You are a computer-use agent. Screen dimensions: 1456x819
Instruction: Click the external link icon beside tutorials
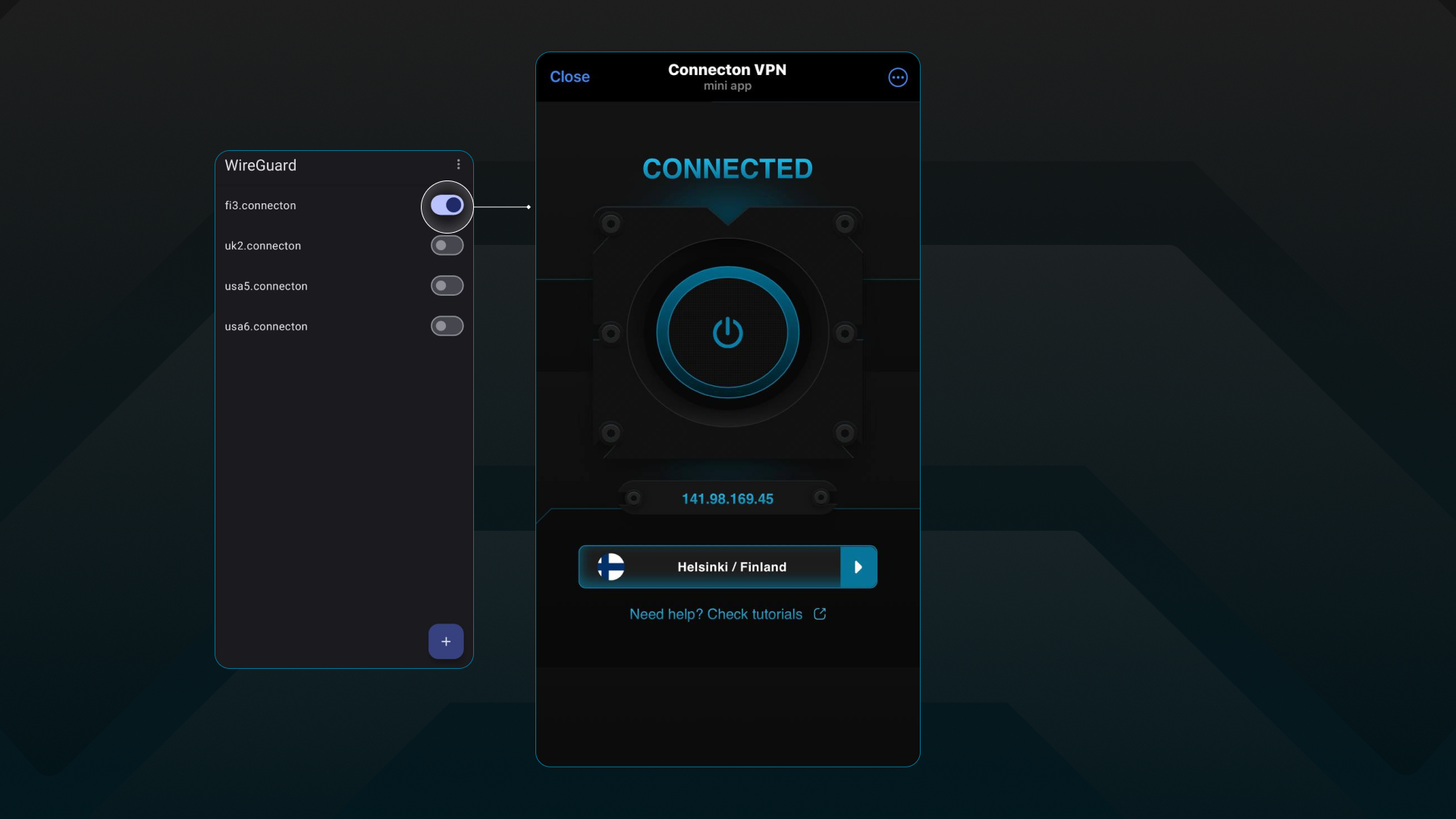pos(820,613)
